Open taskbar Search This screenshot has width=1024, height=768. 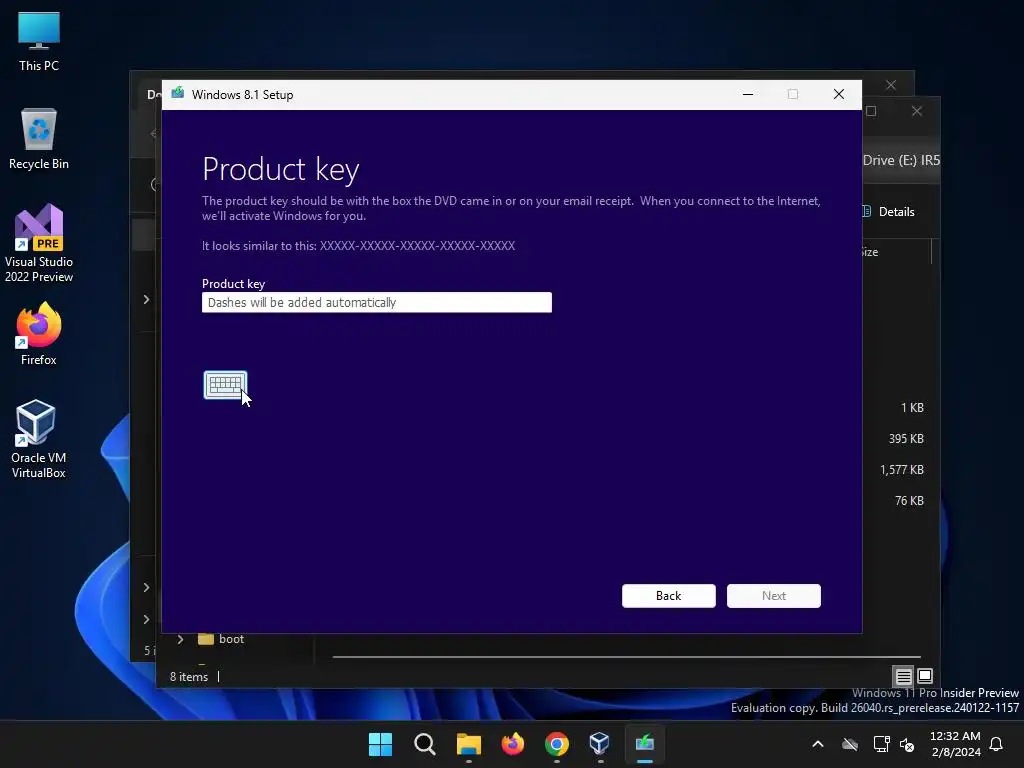(x=424, y=744)
